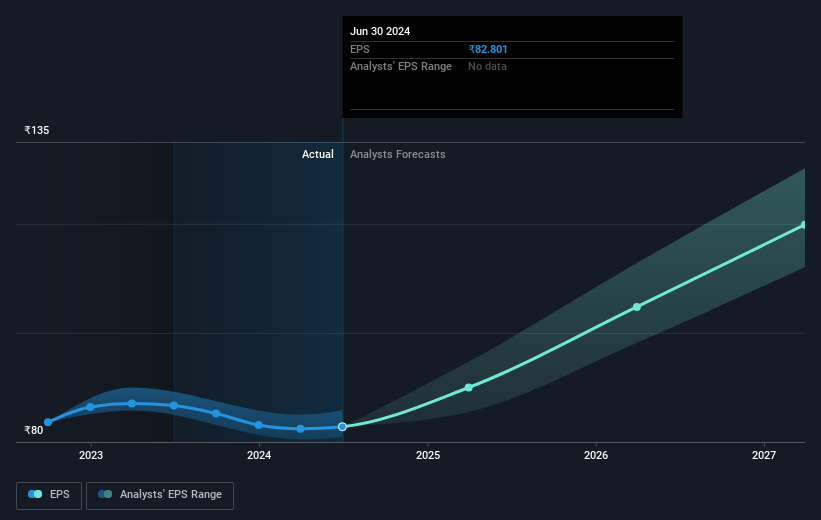
Task: Click the forecast data point after 2025
Action: 469,388
